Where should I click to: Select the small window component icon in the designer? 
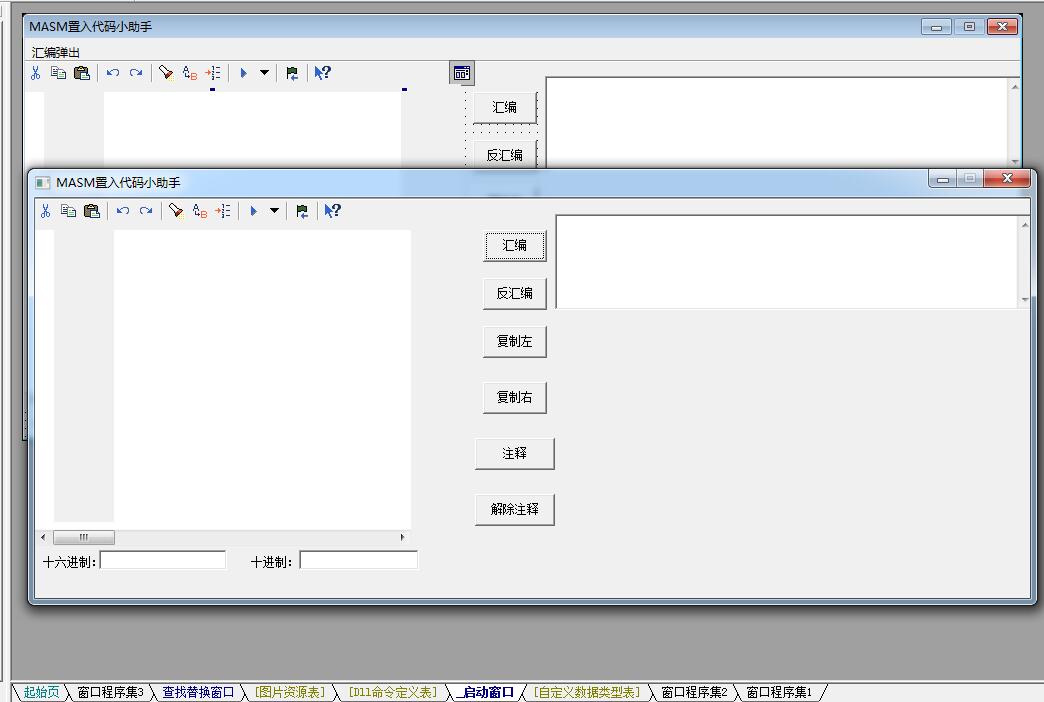point(461,73)
